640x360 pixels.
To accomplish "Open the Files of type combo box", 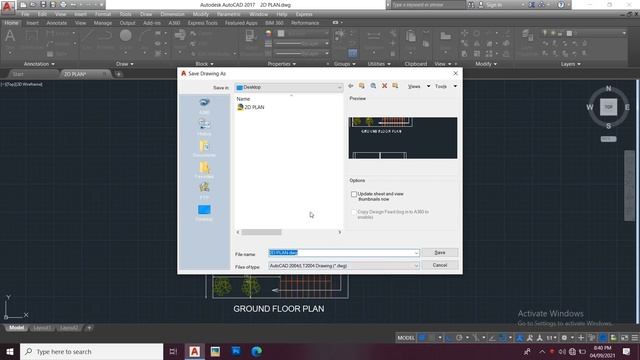I will (344, 266).
